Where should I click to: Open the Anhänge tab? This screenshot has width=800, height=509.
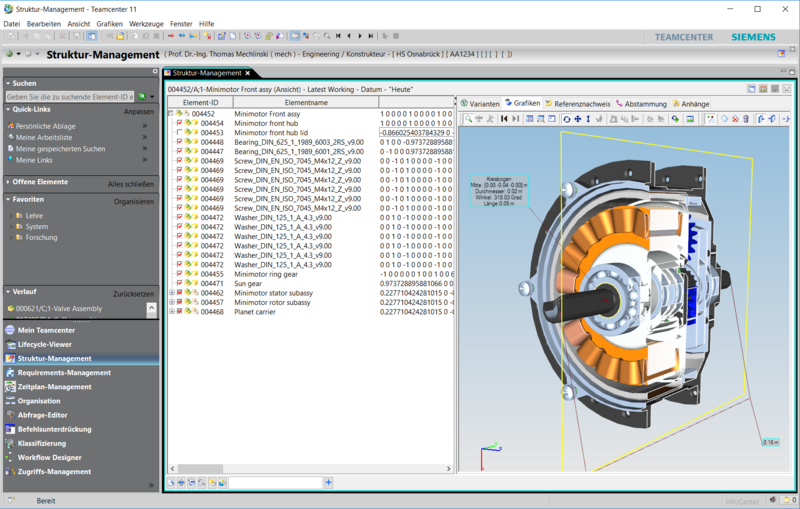point(691,104)
